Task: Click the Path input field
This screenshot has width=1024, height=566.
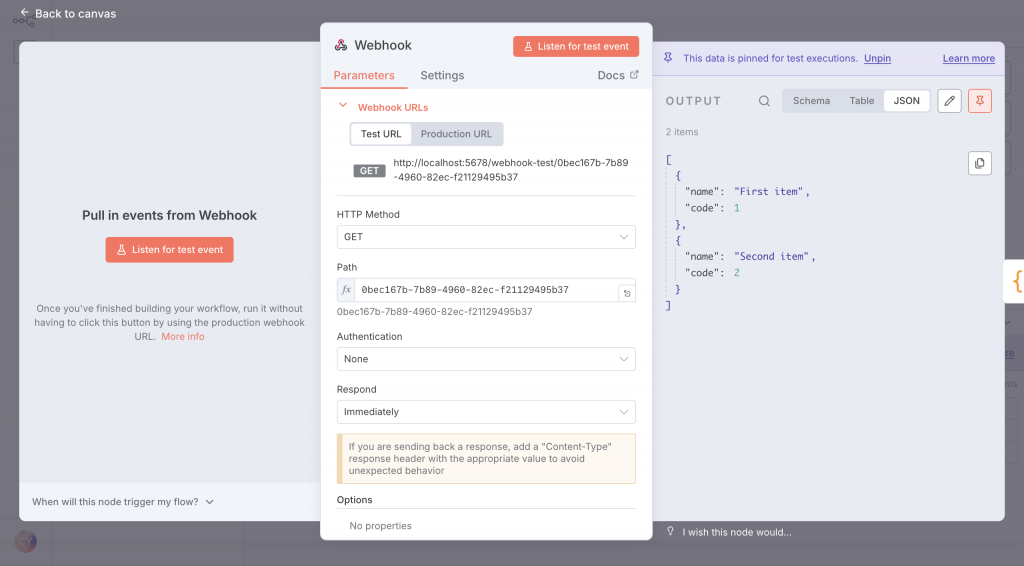Action: tap(486, 290)
